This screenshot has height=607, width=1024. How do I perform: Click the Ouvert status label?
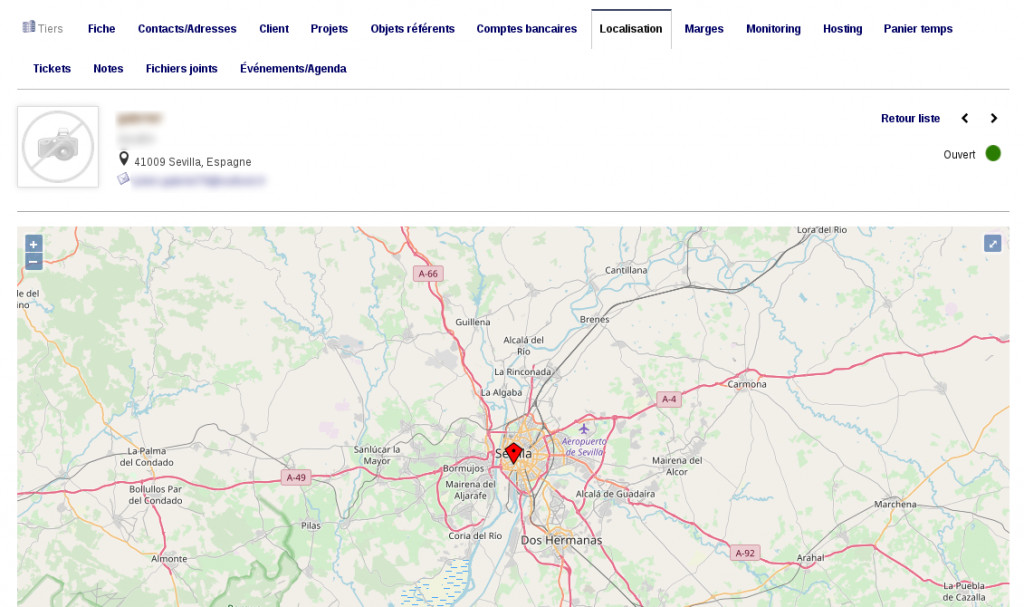click(959, 155)
